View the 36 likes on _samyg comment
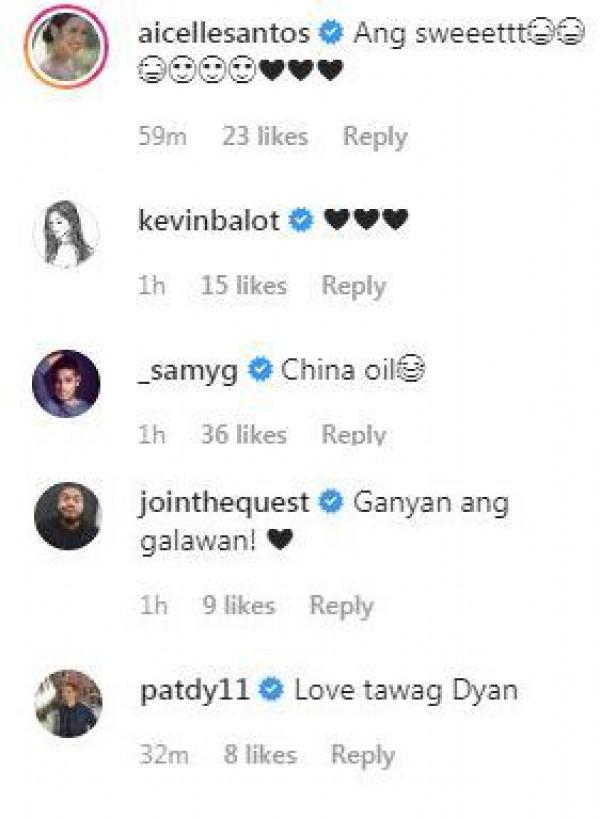Image resolution: width=600 pixels, height=819 pixels. coord(244,435)
